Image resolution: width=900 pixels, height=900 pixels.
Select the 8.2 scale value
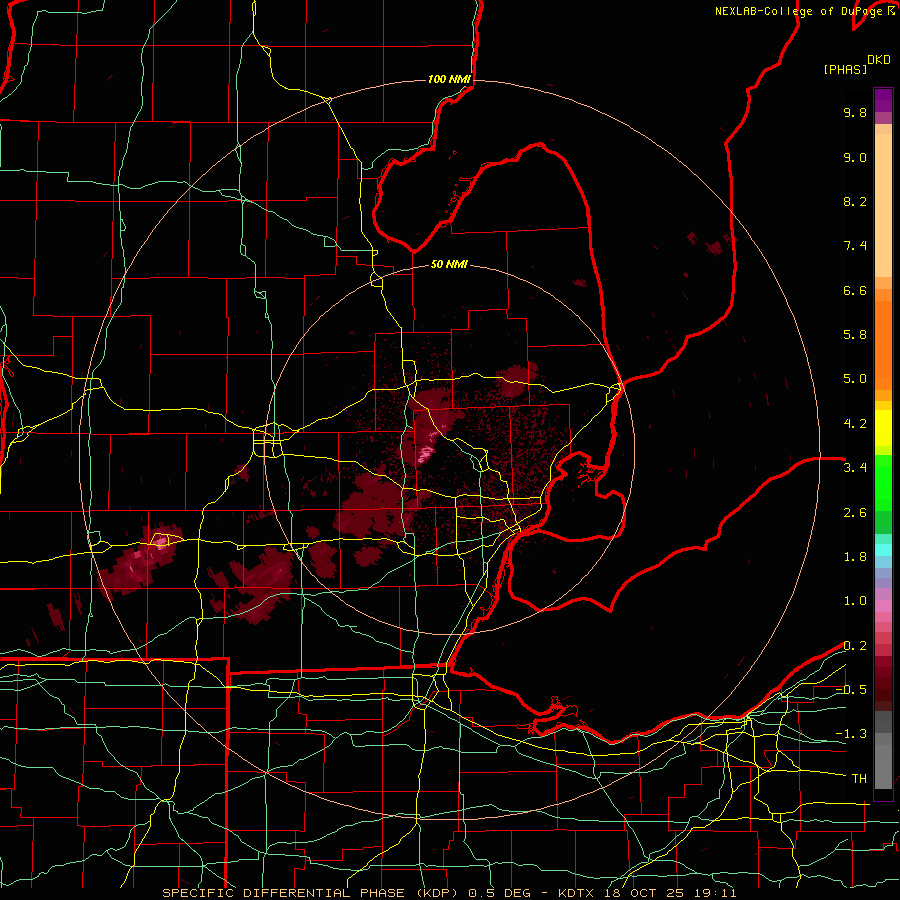point(855,201)
